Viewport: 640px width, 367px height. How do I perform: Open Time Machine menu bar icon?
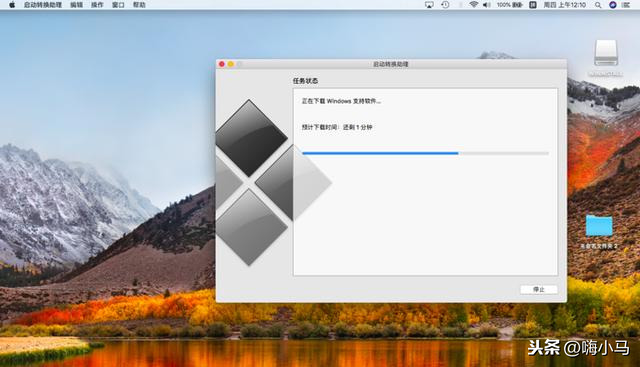click(x=445, y=5)
